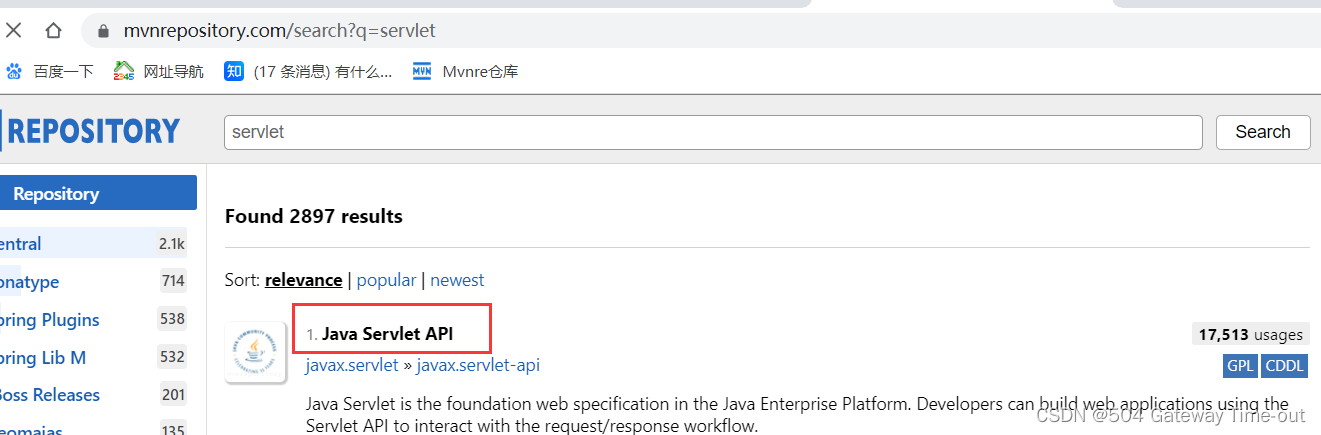Select the Repository sidebar tab
This screenshot has height=435, width=1321.
(97, 193)
